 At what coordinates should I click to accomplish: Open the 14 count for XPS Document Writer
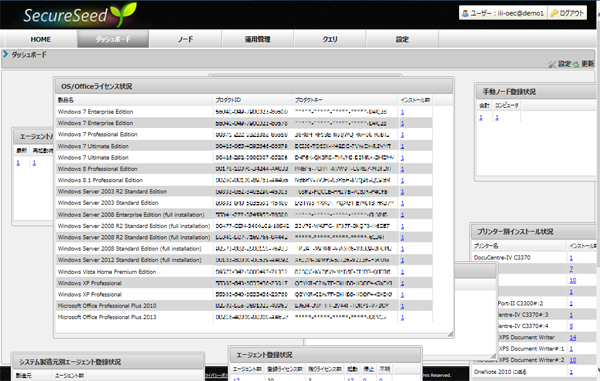pyautogui.click(x=572, y=337)
